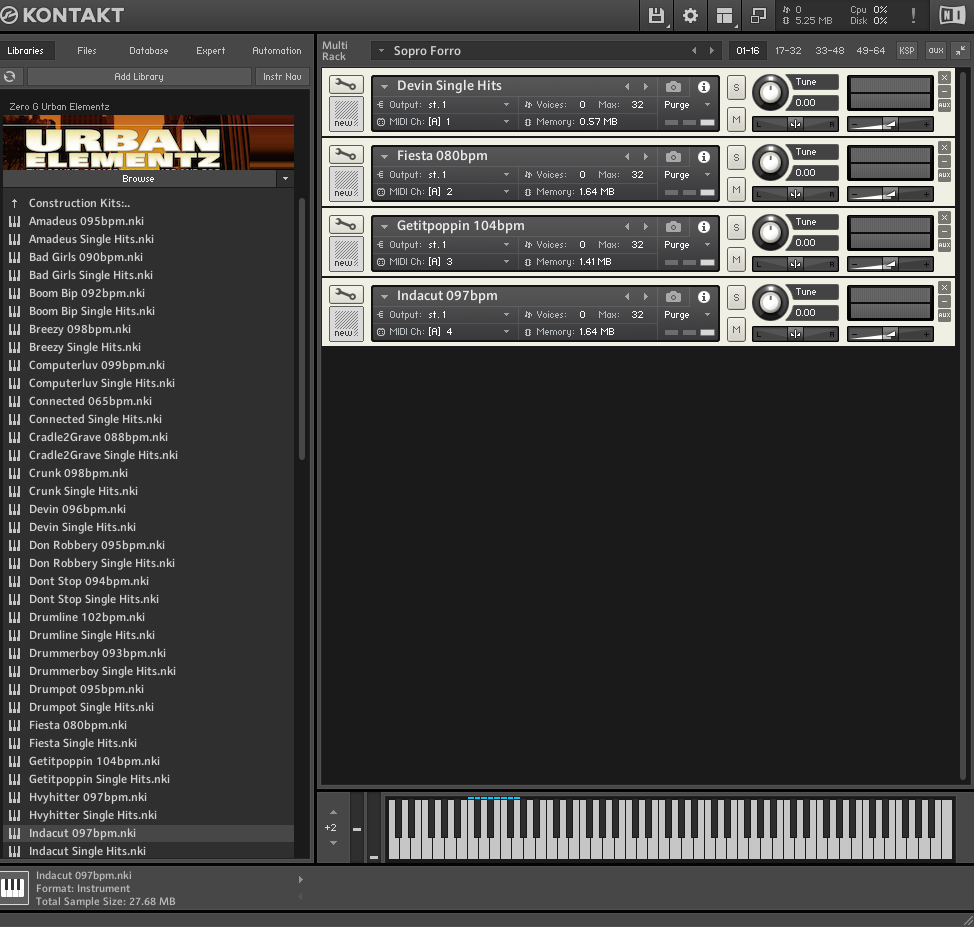Show rack page 49-64
The image size is (974, 927).
[x=870, y=51]
